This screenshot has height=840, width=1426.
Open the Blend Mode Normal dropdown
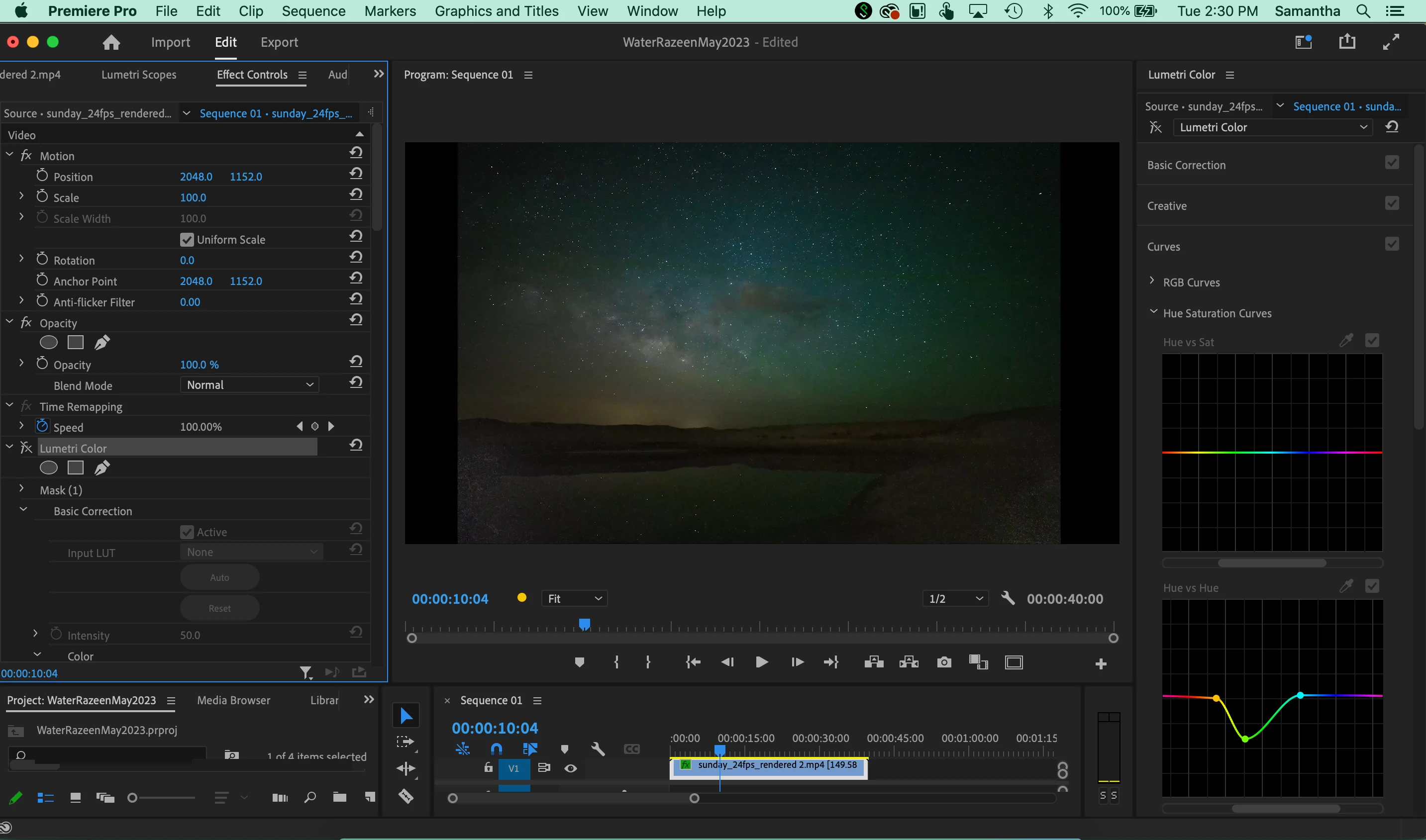pos(249,385)
